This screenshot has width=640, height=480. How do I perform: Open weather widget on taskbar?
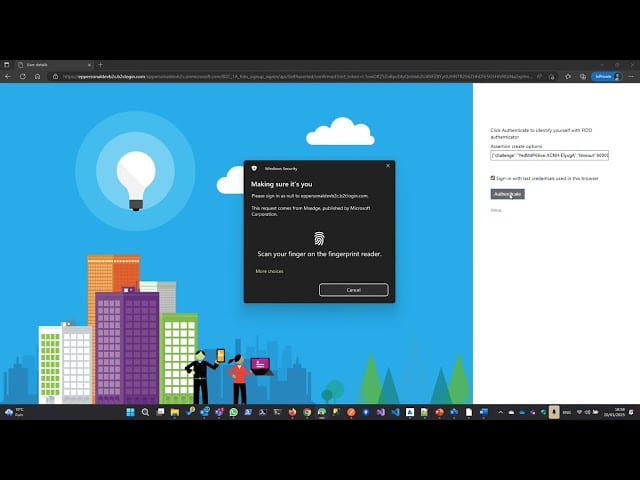coord(14,412)
